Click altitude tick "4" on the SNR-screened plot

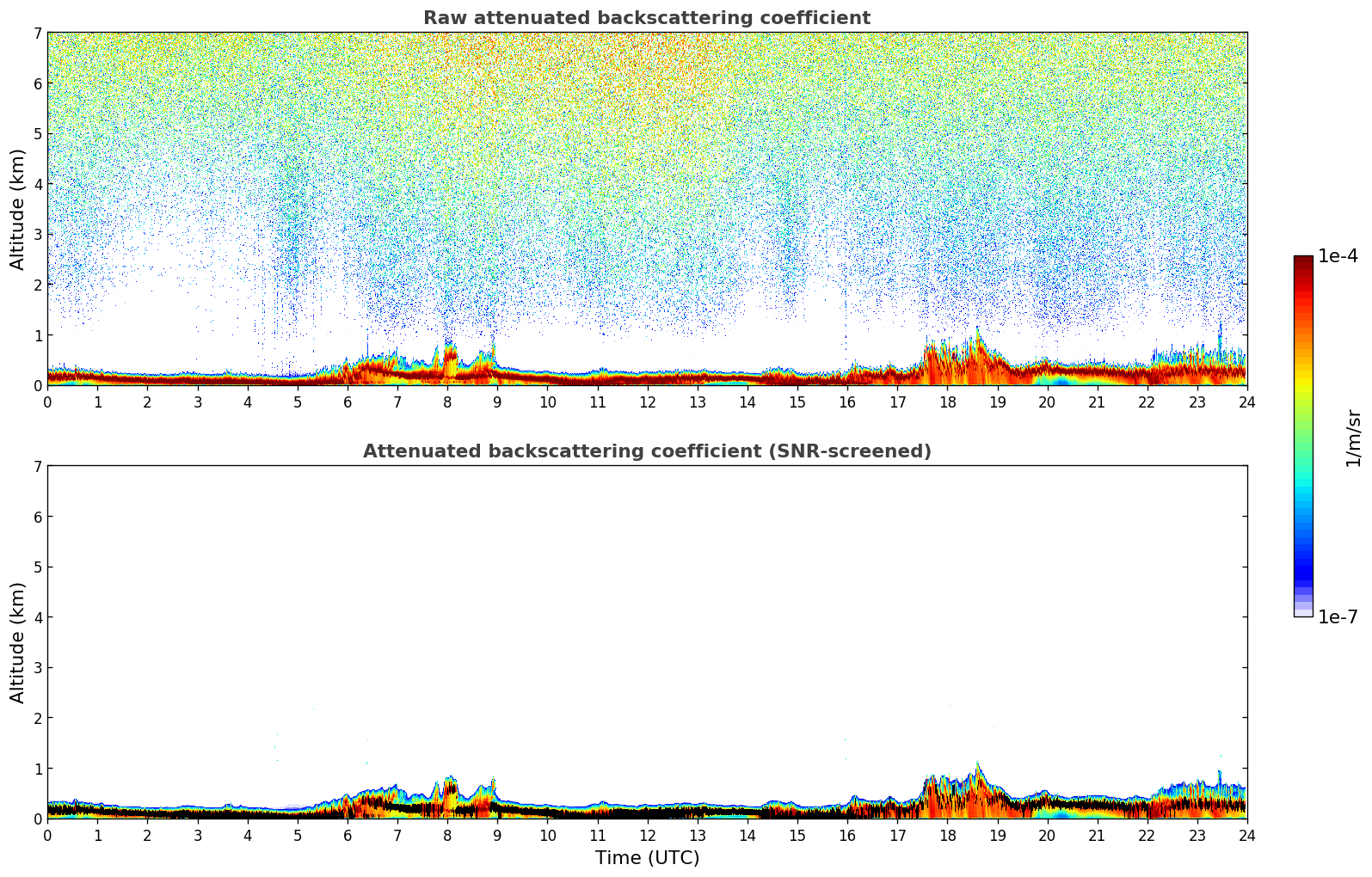[x=37, y=617]
